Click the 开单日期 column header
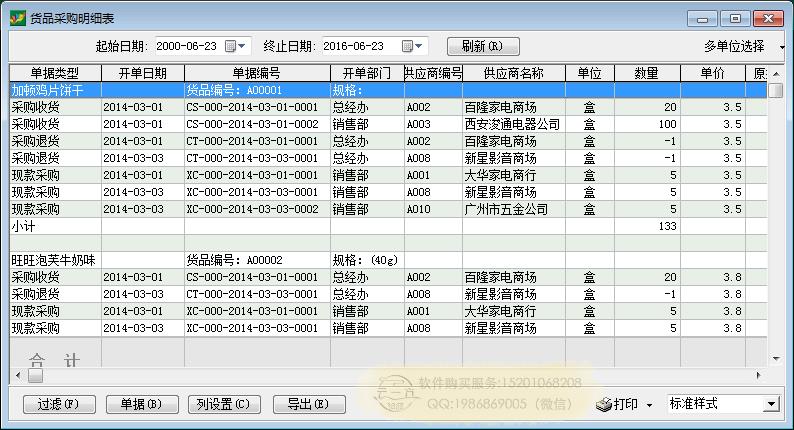This screenshot has width=794, height=430. [x=142, y=73]
